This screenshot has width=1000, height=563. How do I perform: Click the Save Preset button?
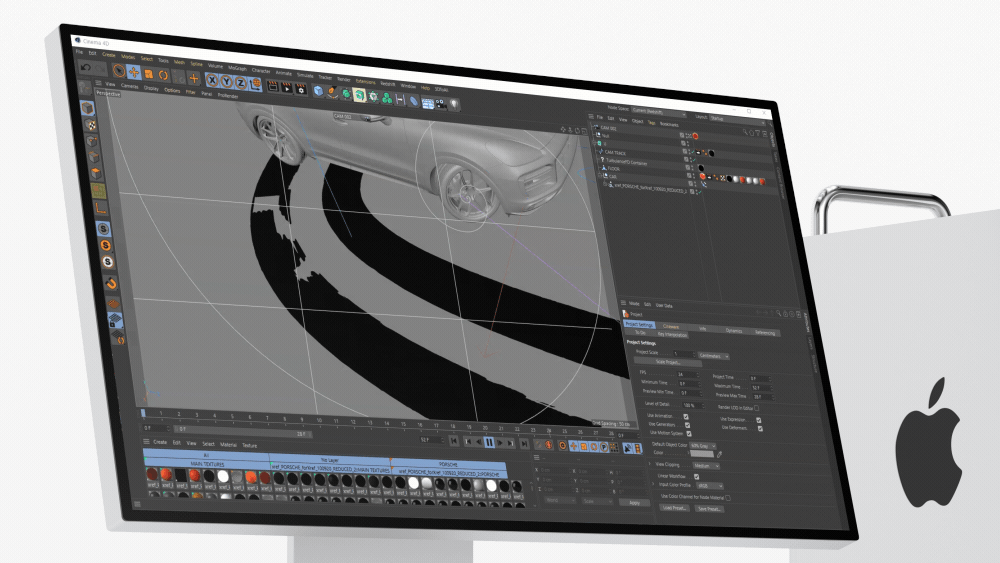click(709, 509)
